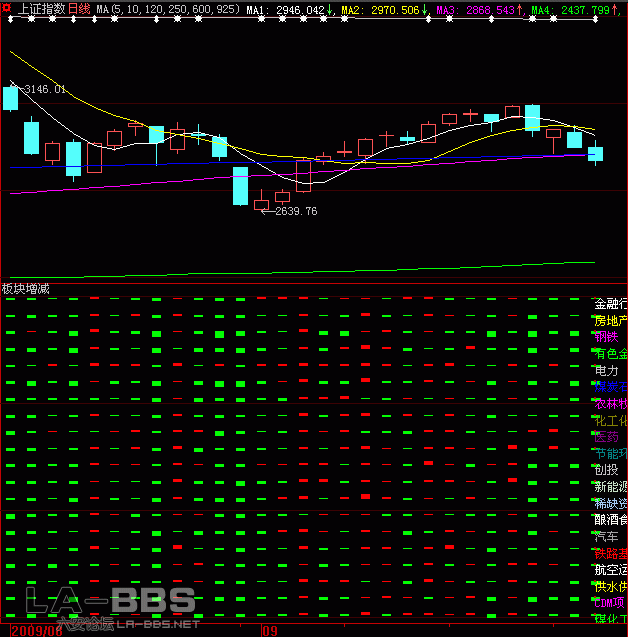Select the magenta 钢铁 sector label

click(607, 337)
